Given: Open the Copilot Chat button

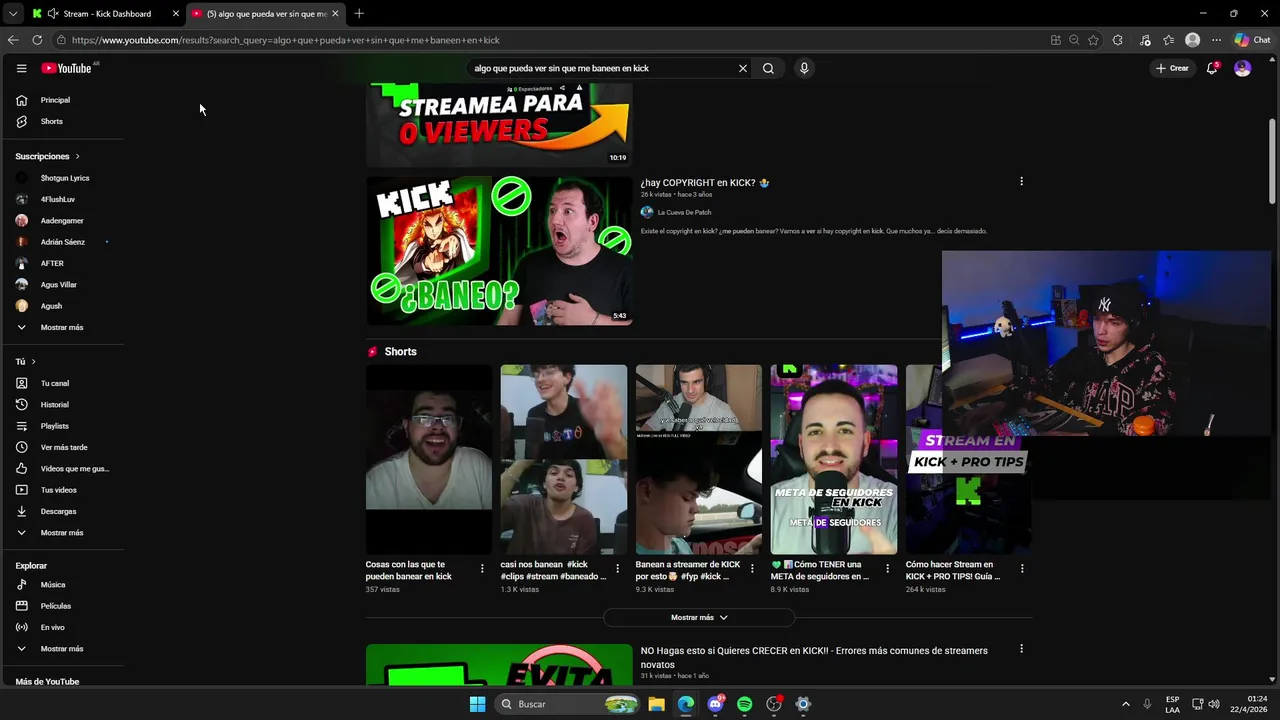Looking at the screenshot, I should point(1253,40).
